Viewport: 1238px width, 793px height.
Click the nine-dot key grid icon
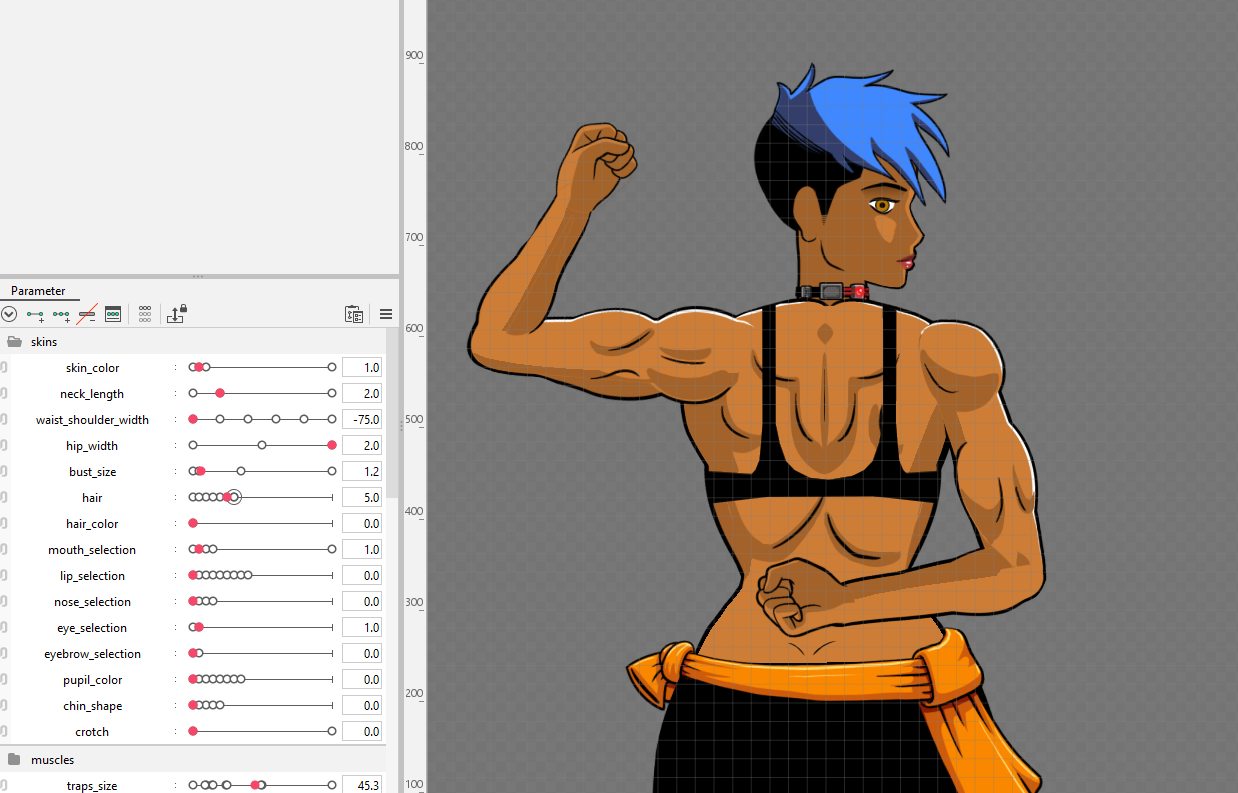pyautogui.click(x=145, y=314)
